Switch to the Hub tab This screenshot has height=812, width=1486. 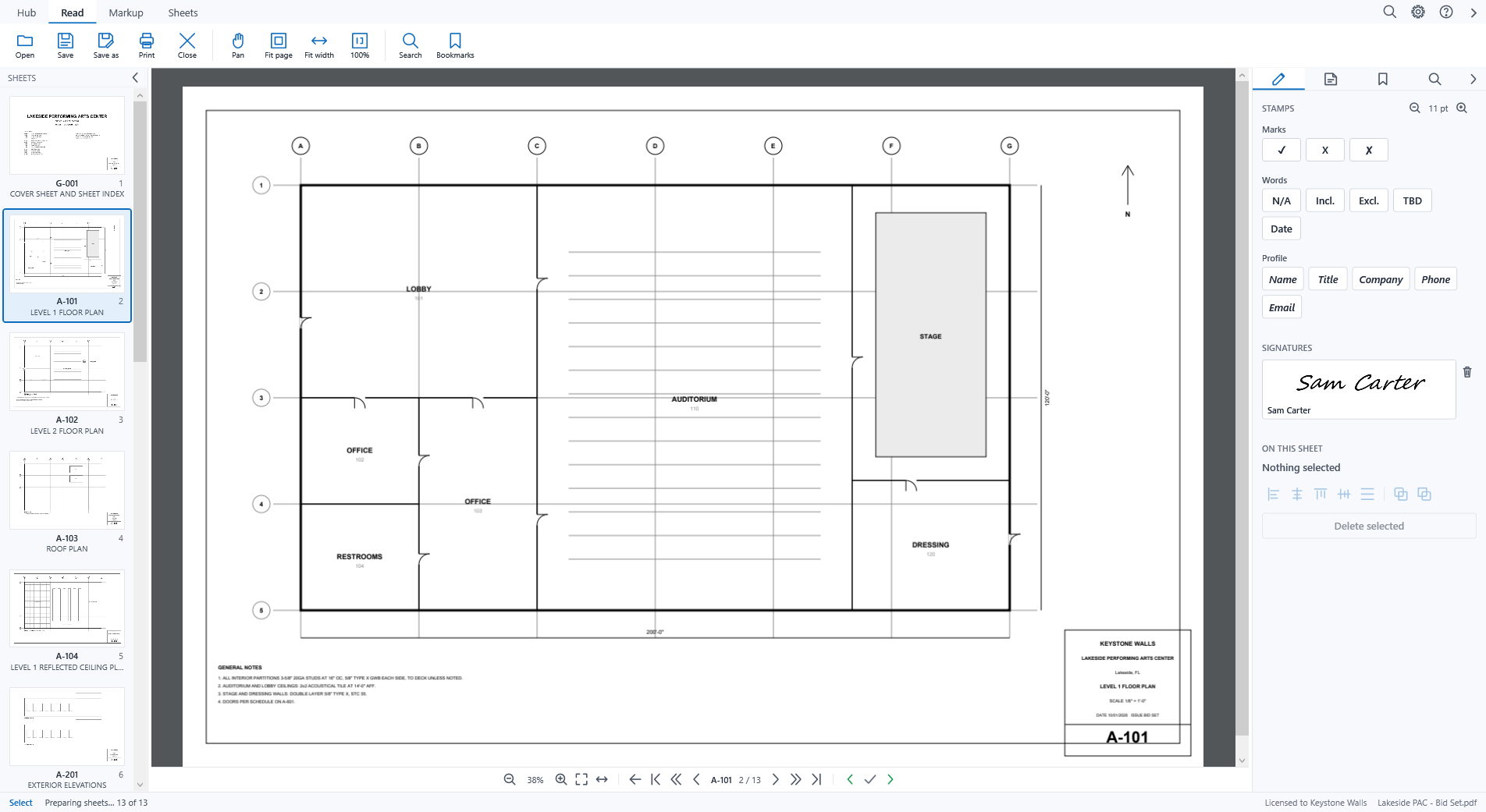click(27, 12)
